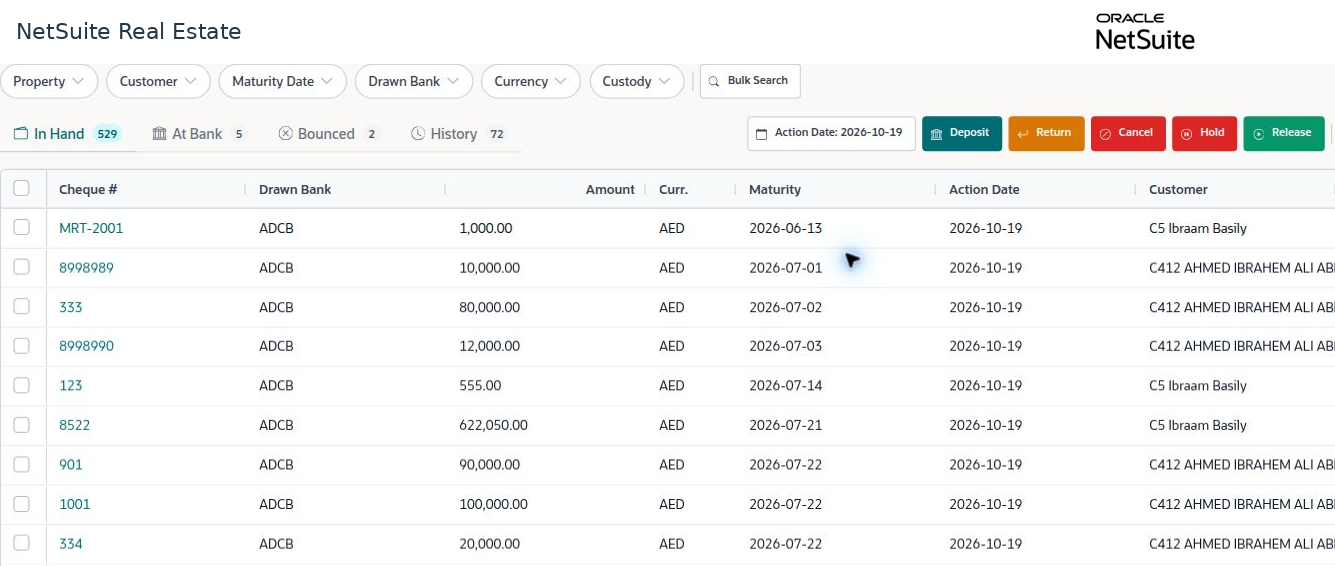
Task: Select the checkbox for cheque 334
Action: (x=22, y=543)
